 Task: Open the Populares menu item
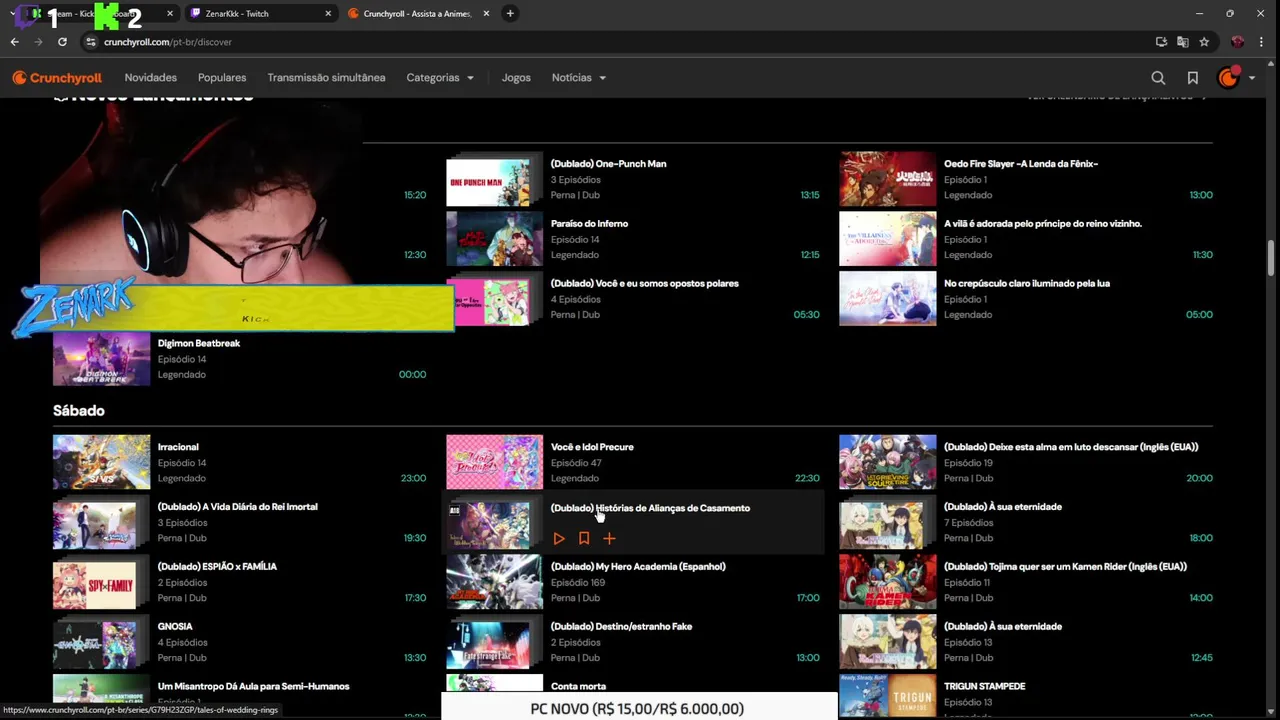click(222, 78)
